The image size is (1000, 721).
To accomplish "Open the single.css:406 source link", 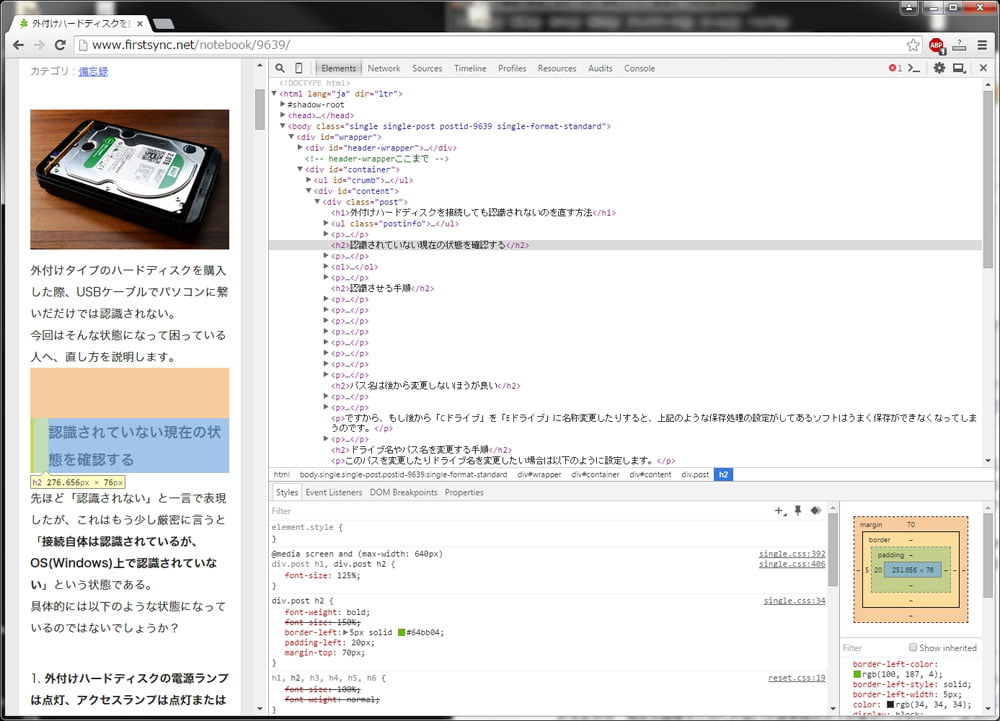I will (x=792, y=564).
